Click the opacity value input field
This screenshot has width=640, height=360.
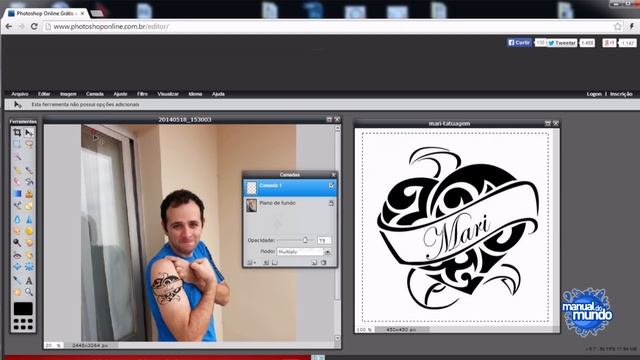click(324, 240)
